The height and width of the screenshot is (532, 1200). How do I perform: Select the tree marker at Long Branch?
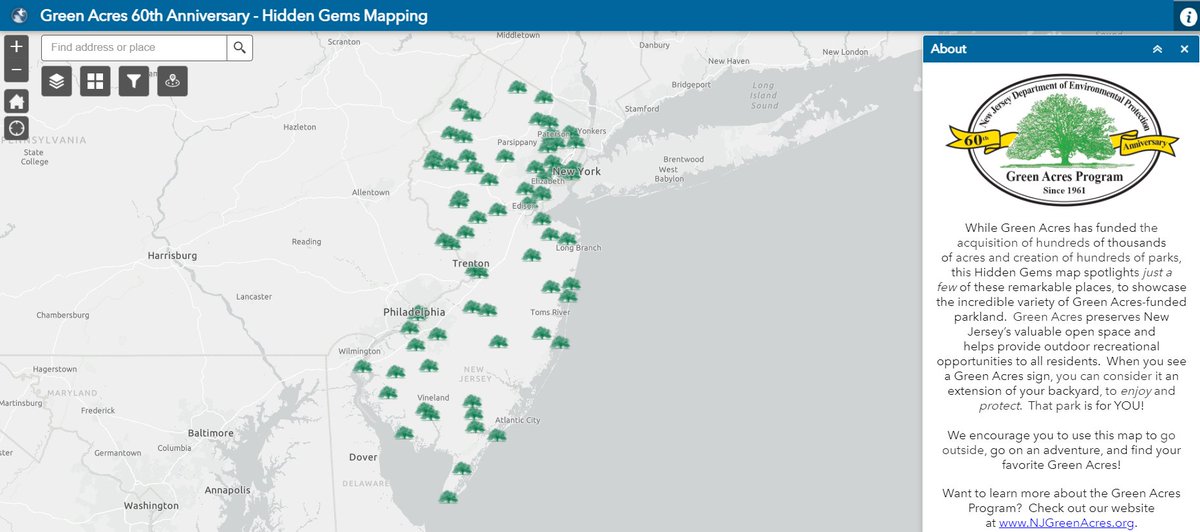point(567,240)
